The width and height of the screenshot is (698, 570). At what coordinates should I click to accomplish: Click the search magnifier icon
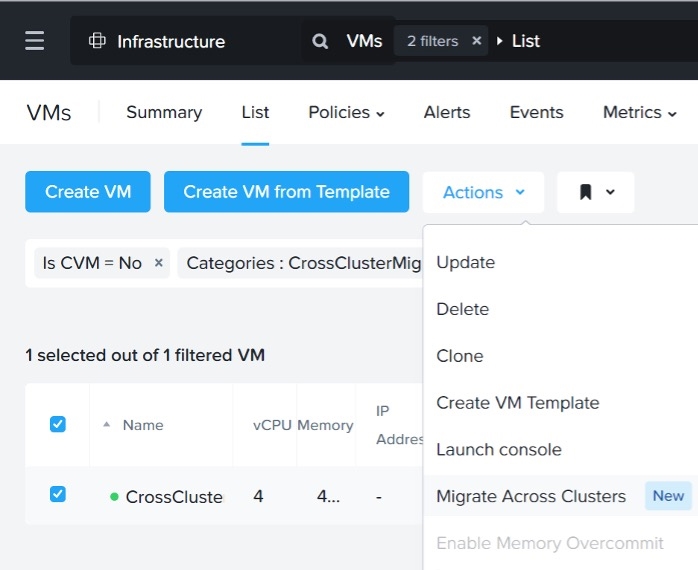tap(320, 41)
